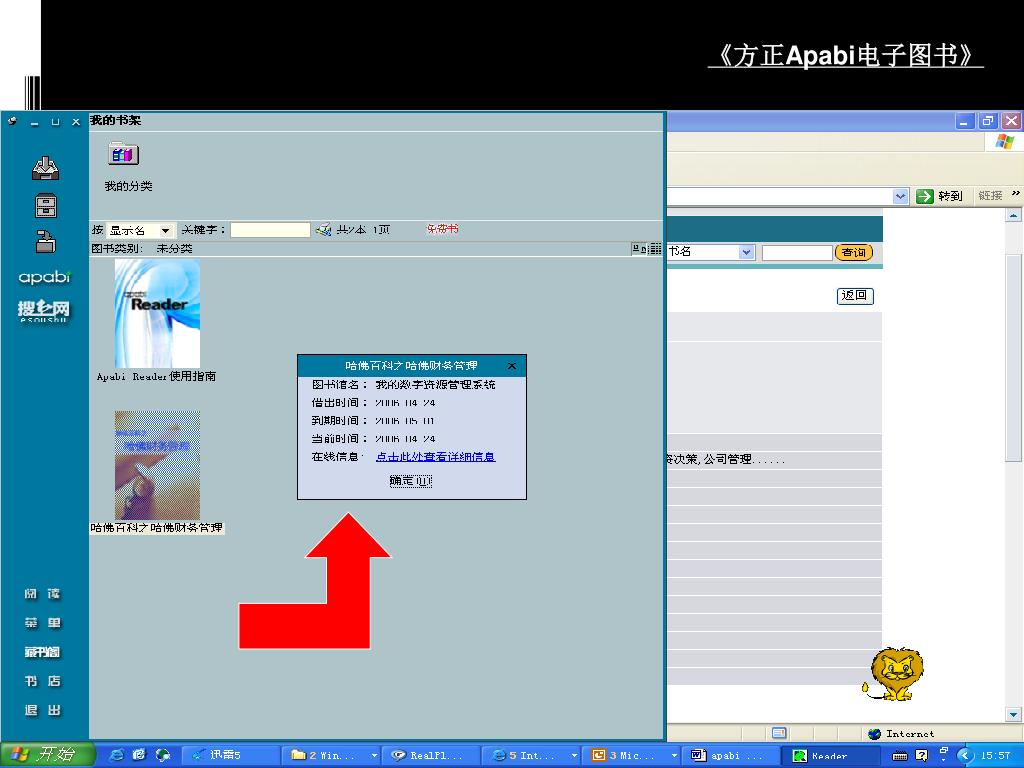Expand hidden tray icons arrow

point(965,756)
